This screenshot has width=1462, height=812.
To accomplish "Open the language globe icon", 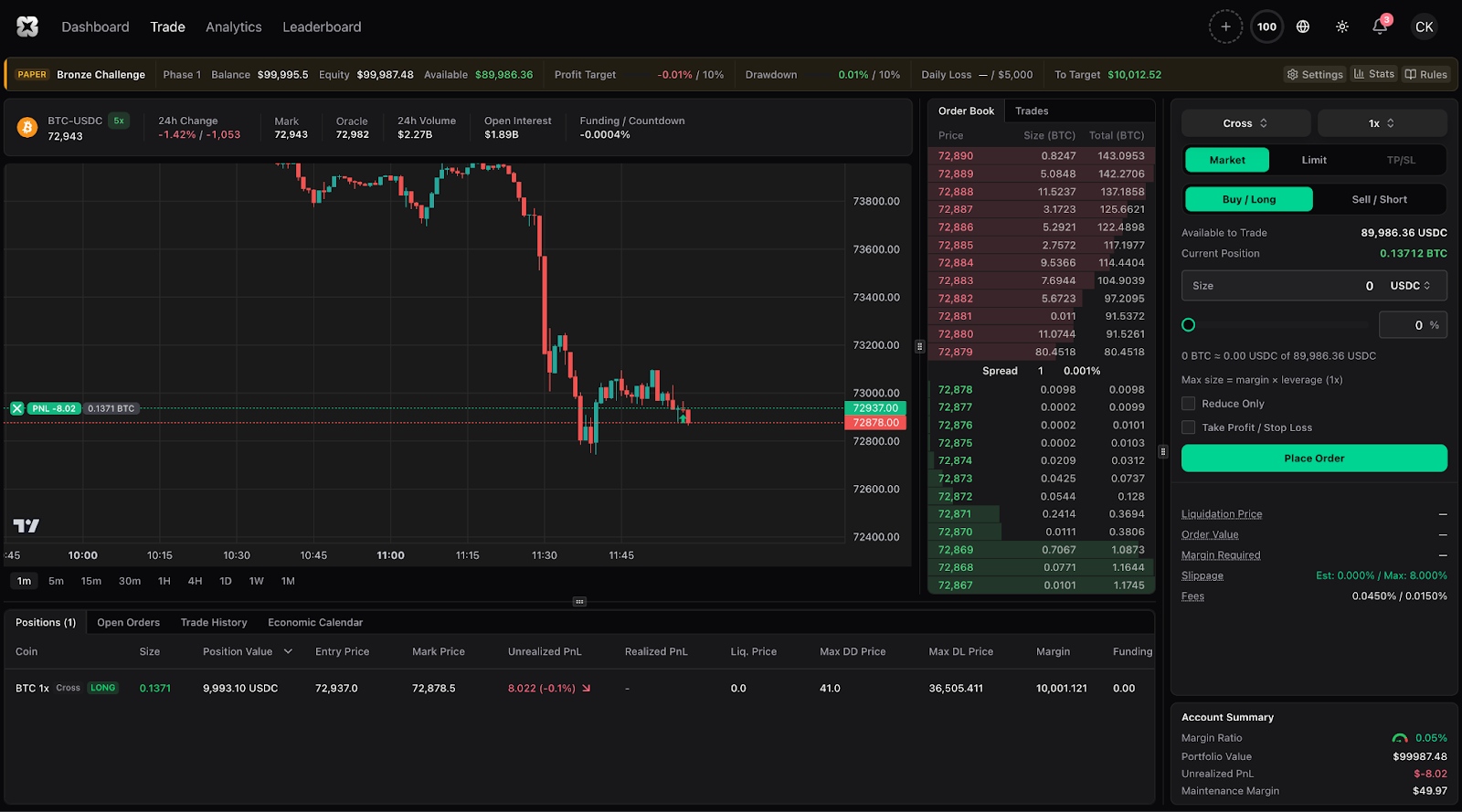I will pyautogui.click(x=1303, y=26).
